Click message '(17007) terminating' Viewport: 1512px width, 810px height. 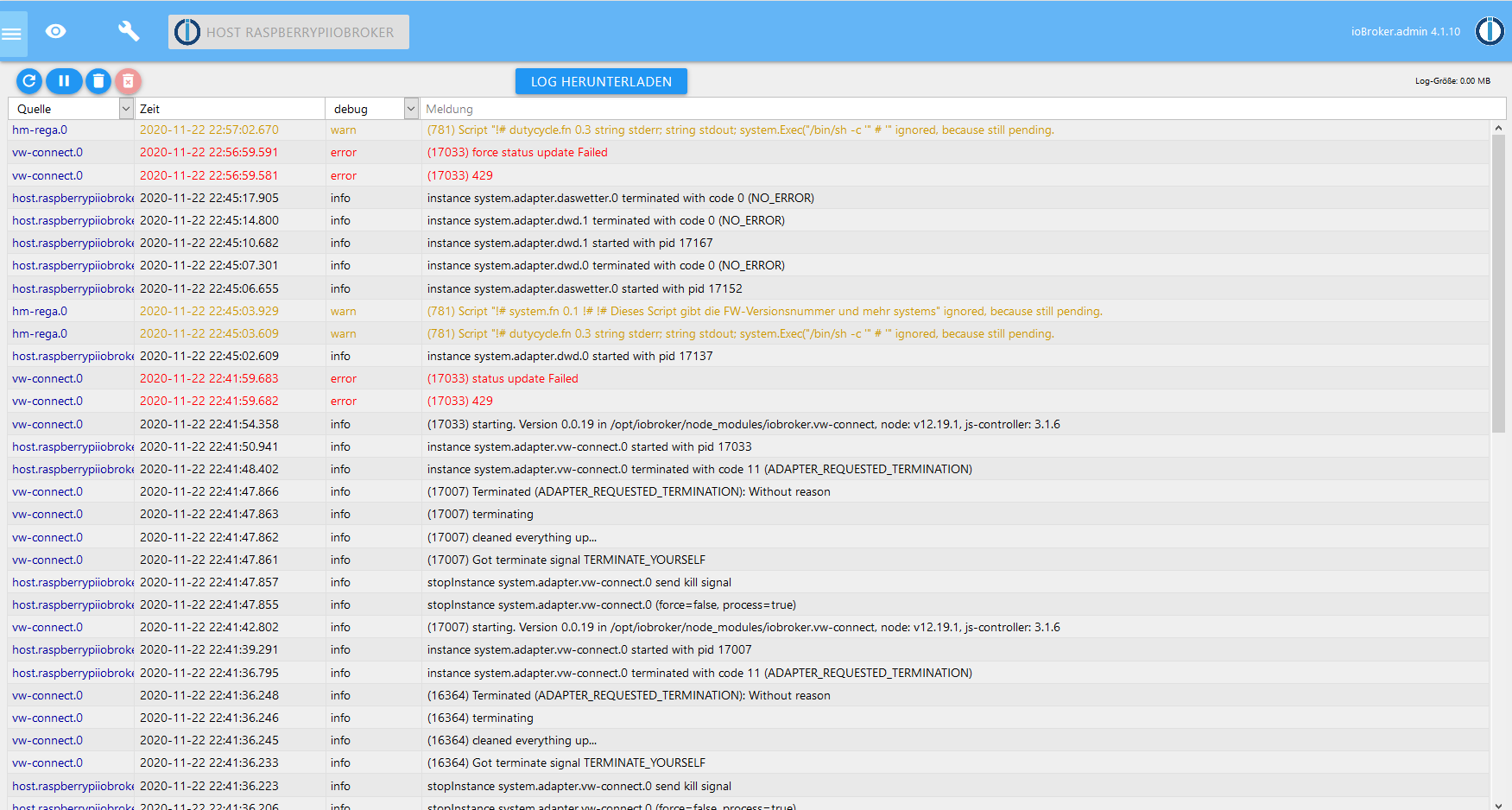[480, 514]
